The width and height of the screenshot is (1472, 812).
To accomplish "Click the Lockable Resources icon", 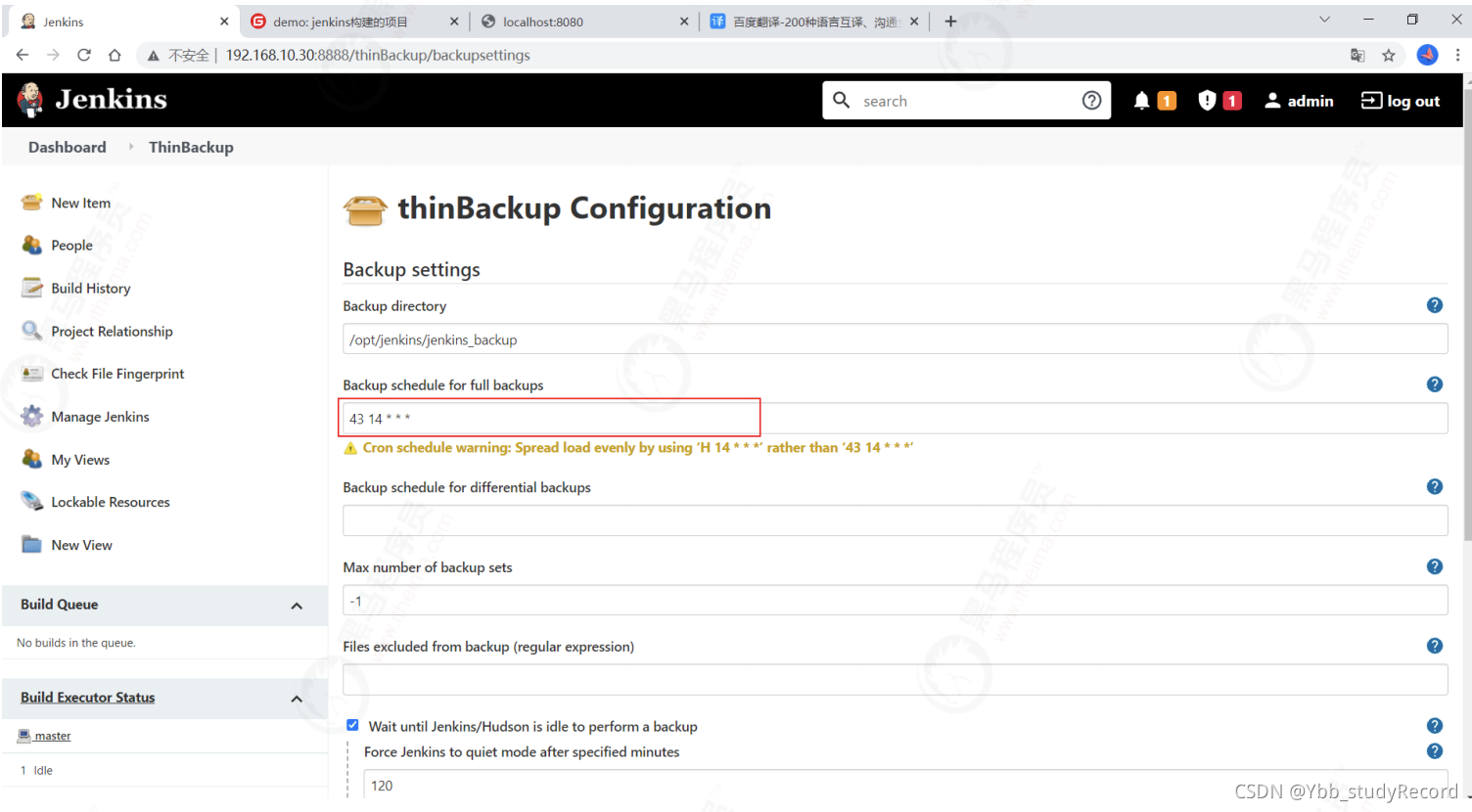I will pos(32,502).
